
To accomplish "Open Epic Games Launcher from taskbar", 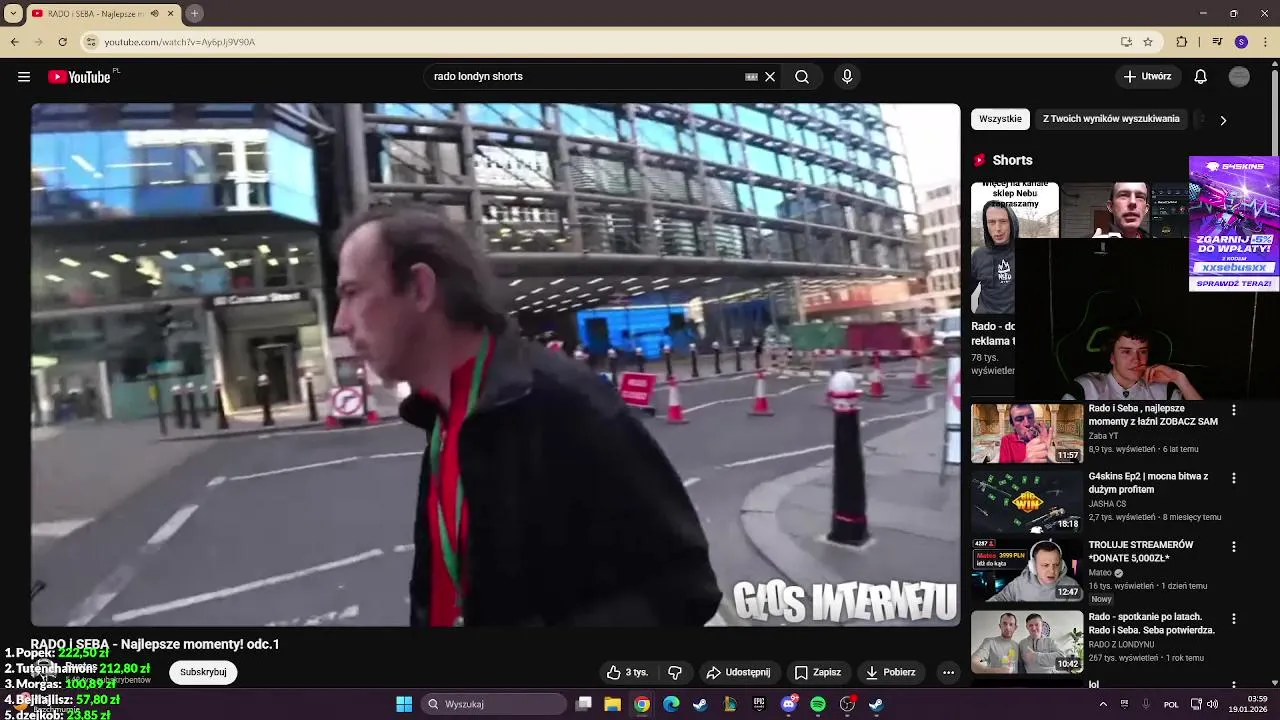I will (759, 704).
